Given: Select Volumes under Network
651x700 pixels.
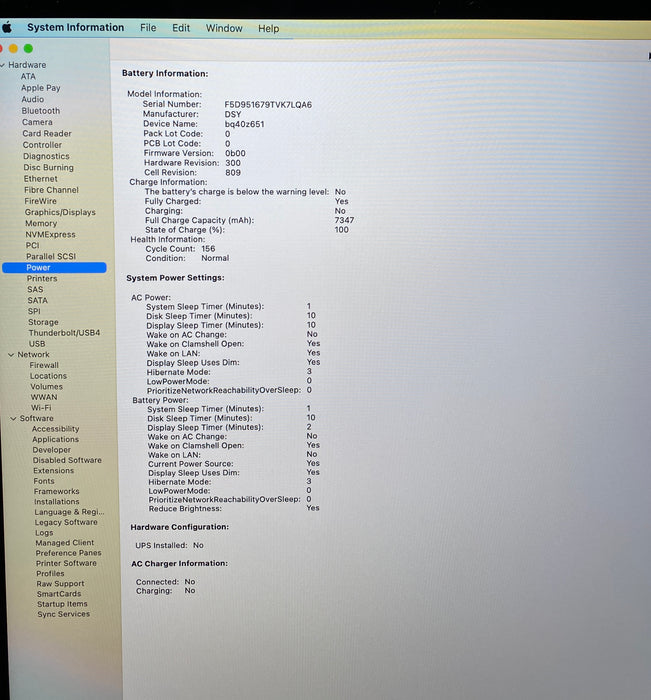Looking at the screenshot, I should 46,387.
